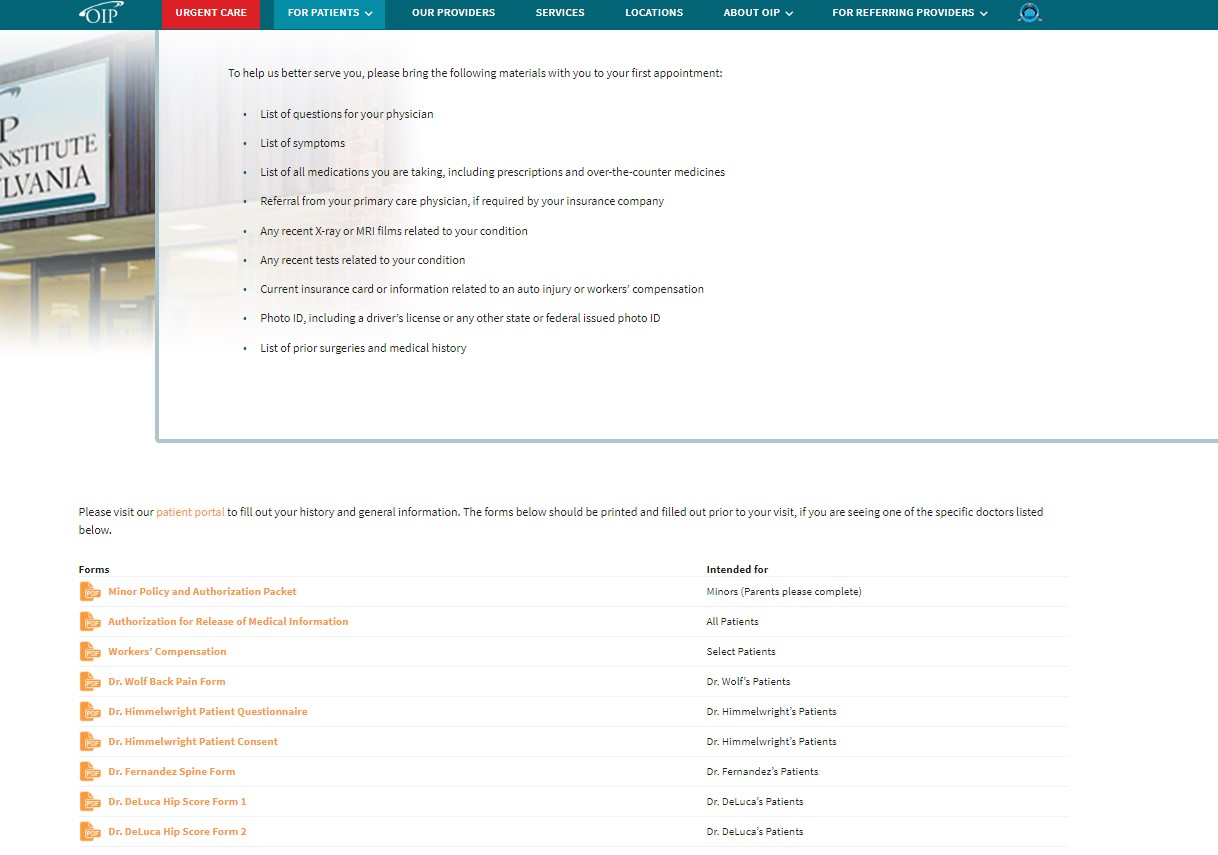Click PDF icon for Dr. Himmelwright Patient Consent
Screen dimensions: 1218x855
pyautogui.click(x=91, y=742)
